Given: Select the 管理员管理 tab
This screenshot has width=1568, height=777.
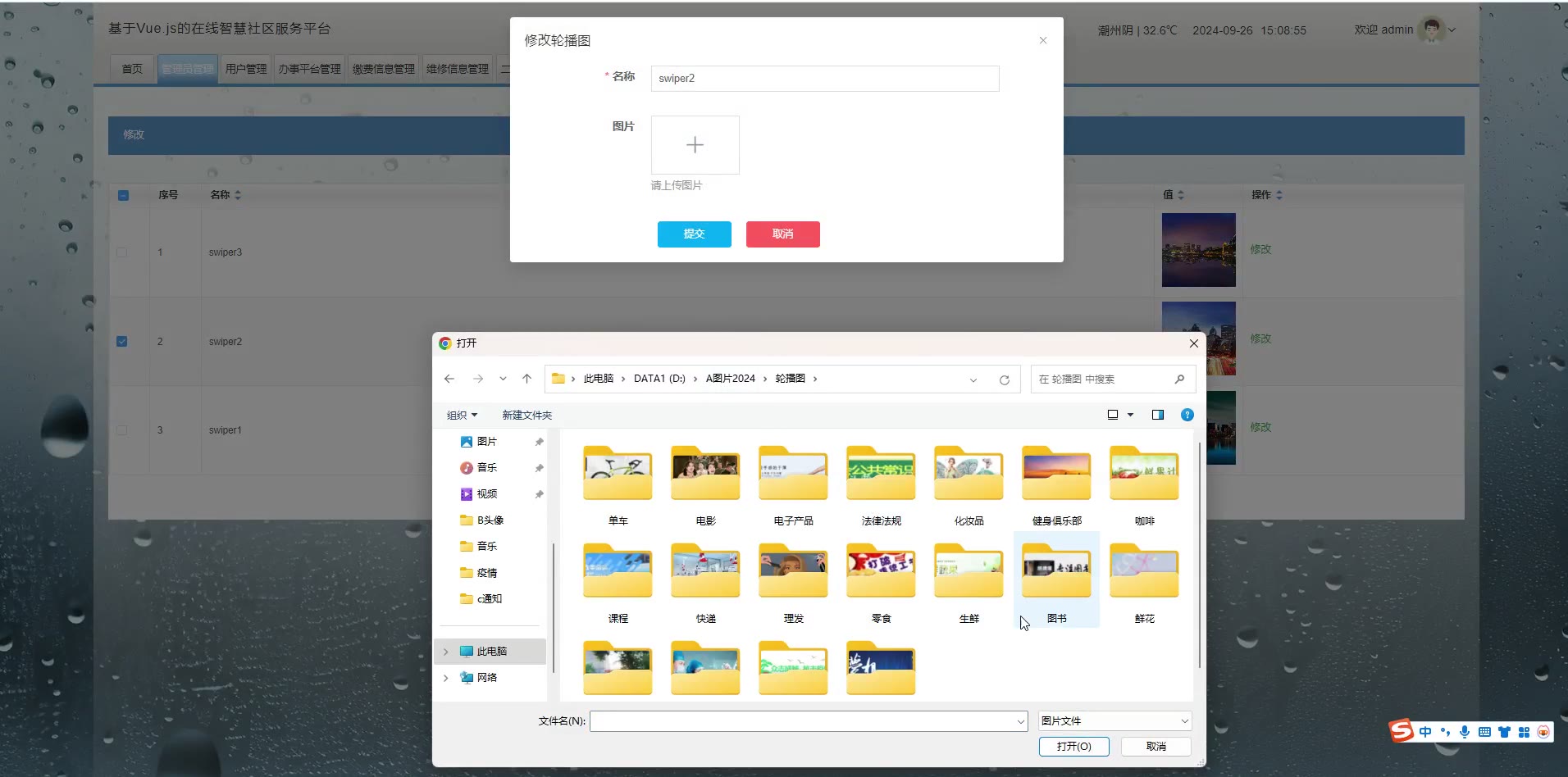Looking at the screenshot, I should point(187,69).
